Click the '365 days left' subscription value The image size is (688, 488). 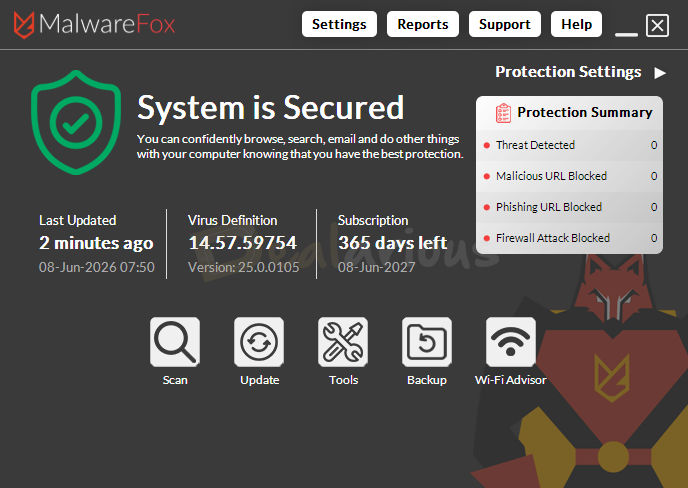click(393, 243)
